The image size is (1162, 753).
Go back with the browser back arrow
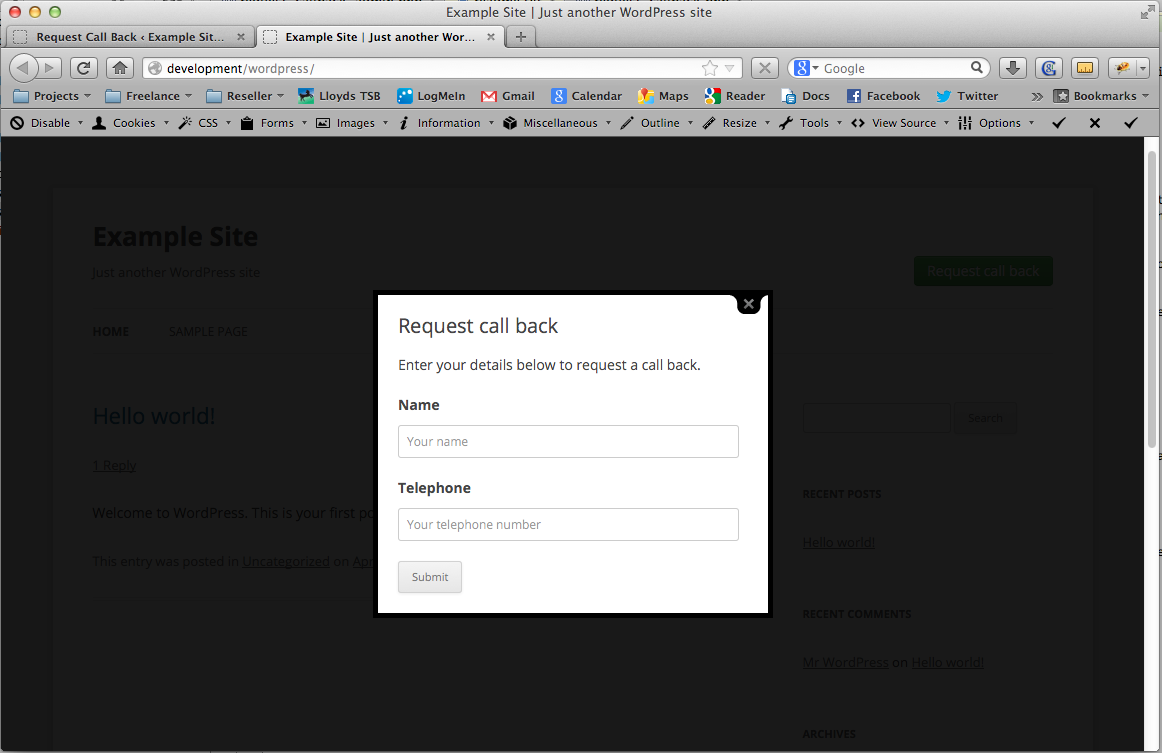23,68
